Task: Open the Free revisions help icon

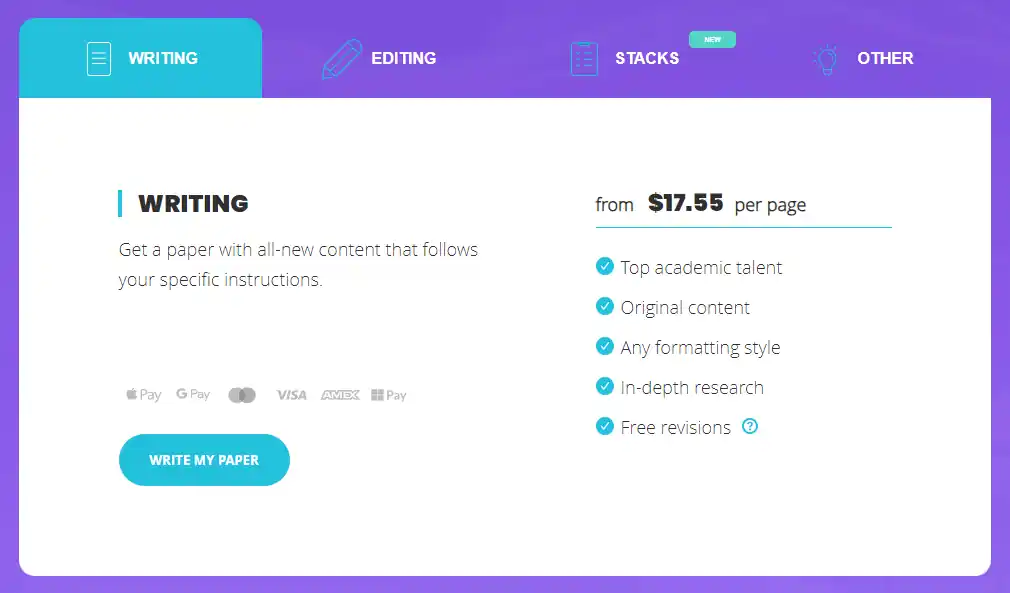Action: pos(750,427)
